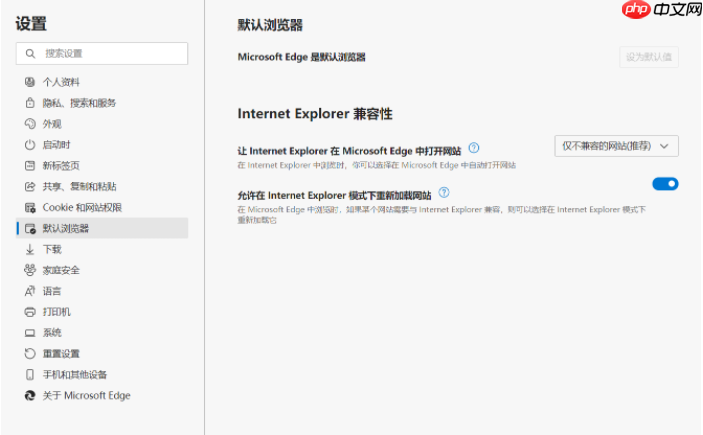Screen dimensions: 703x435
Task: Select 新标签页 settings
Action: (102, 165)
